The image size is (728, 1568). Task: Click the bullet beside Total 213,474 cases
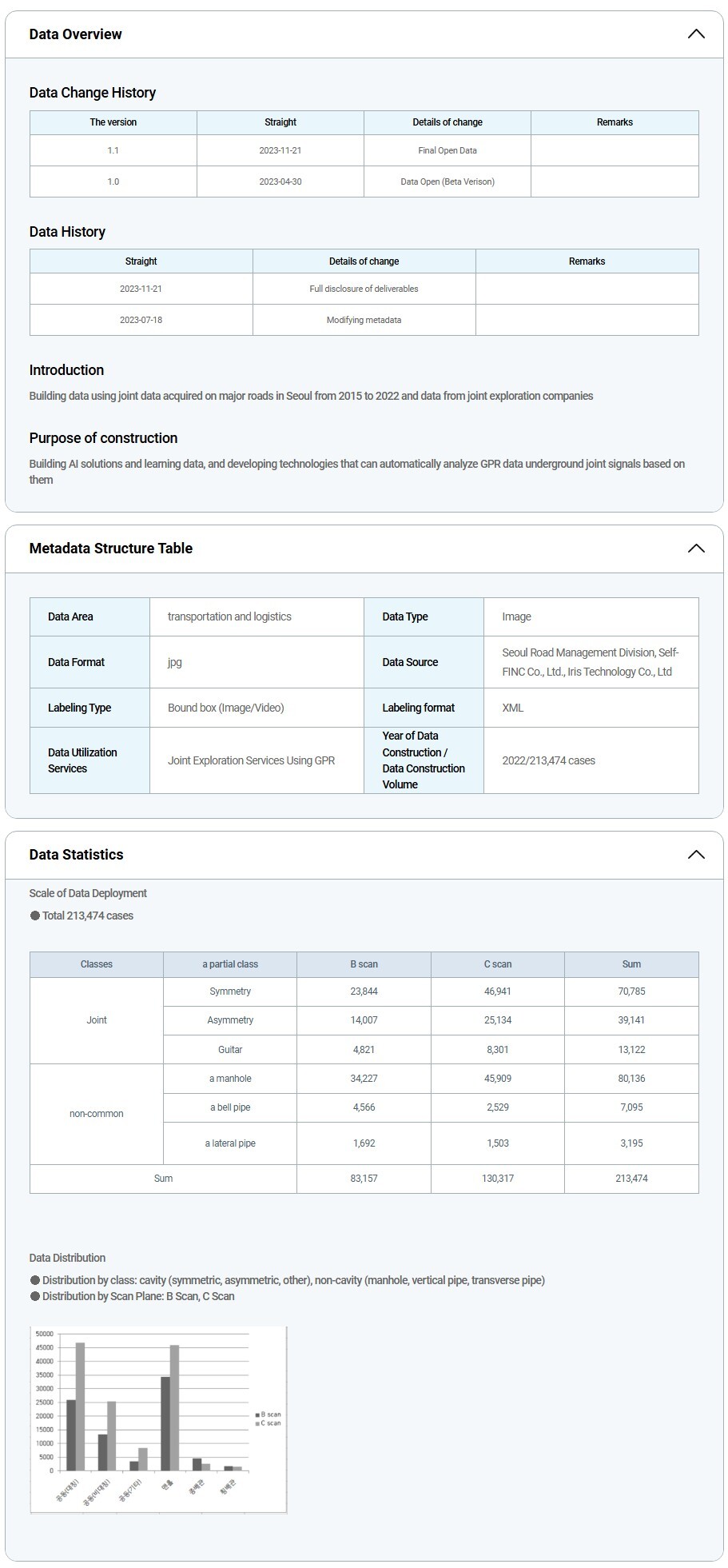pyautogui.click(x=35, y=916)
